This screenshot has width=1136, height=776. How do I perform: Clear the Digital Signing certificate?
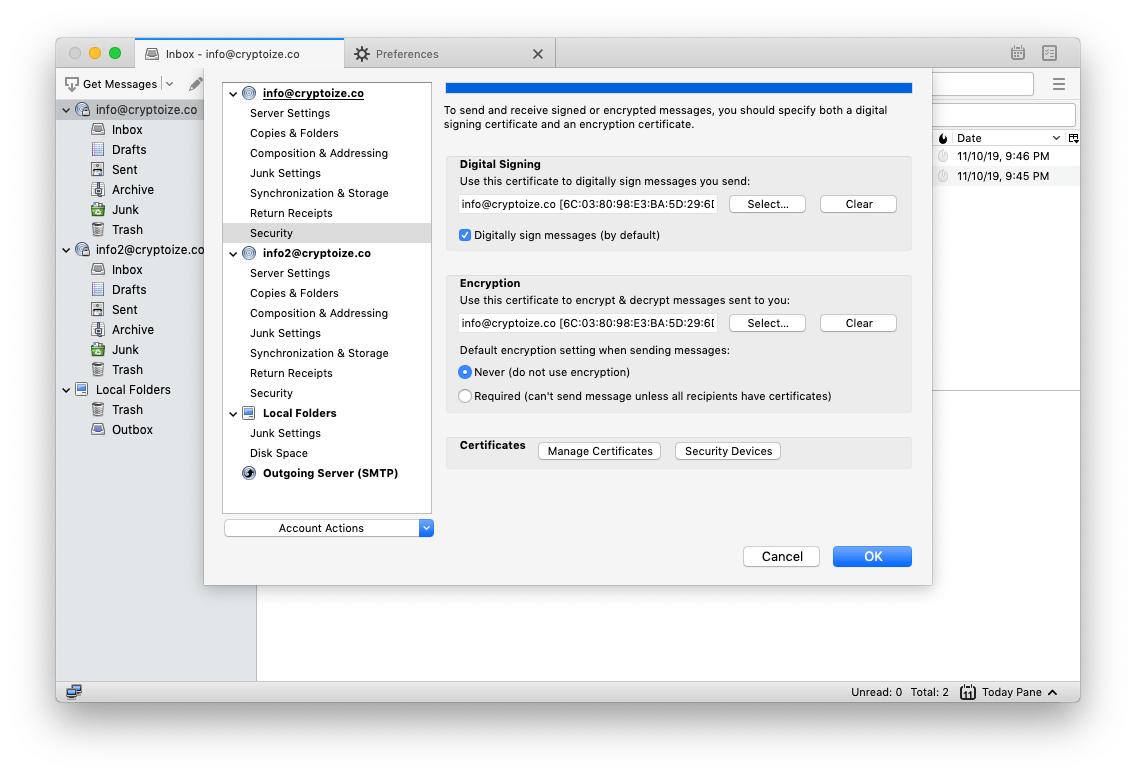click(859, 204)
